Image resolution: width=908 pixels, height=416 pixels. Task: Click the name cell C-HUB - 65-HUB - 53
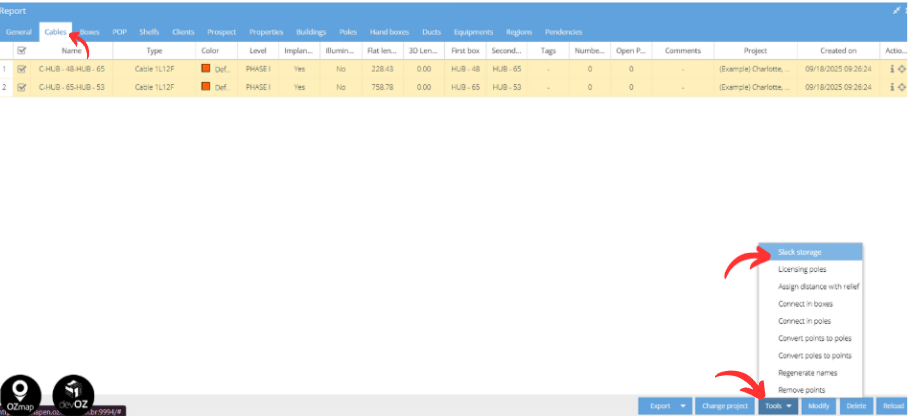(x=72, y=88)
